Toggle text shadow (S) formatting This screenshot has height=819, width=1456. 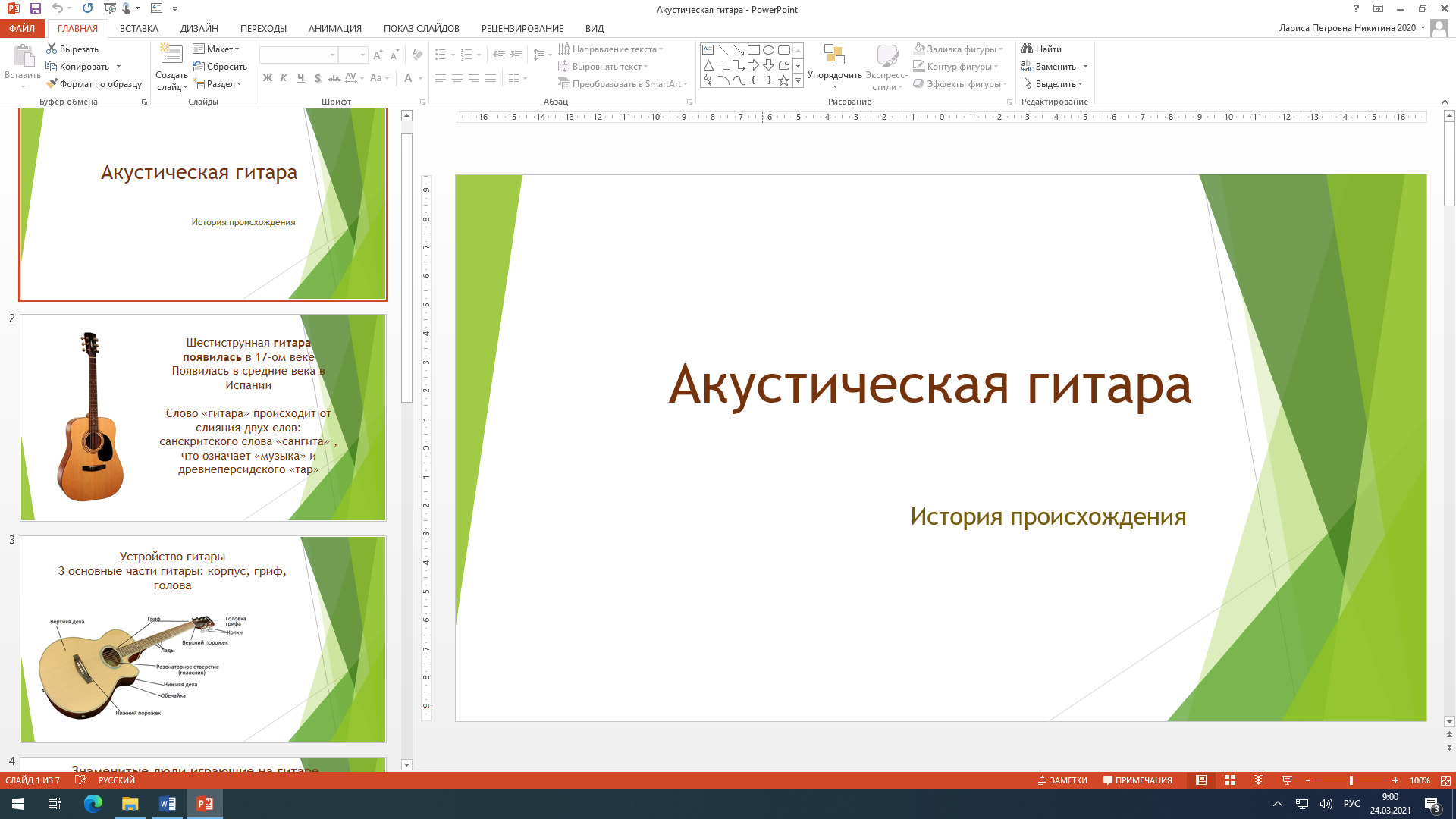click(317, 78)
